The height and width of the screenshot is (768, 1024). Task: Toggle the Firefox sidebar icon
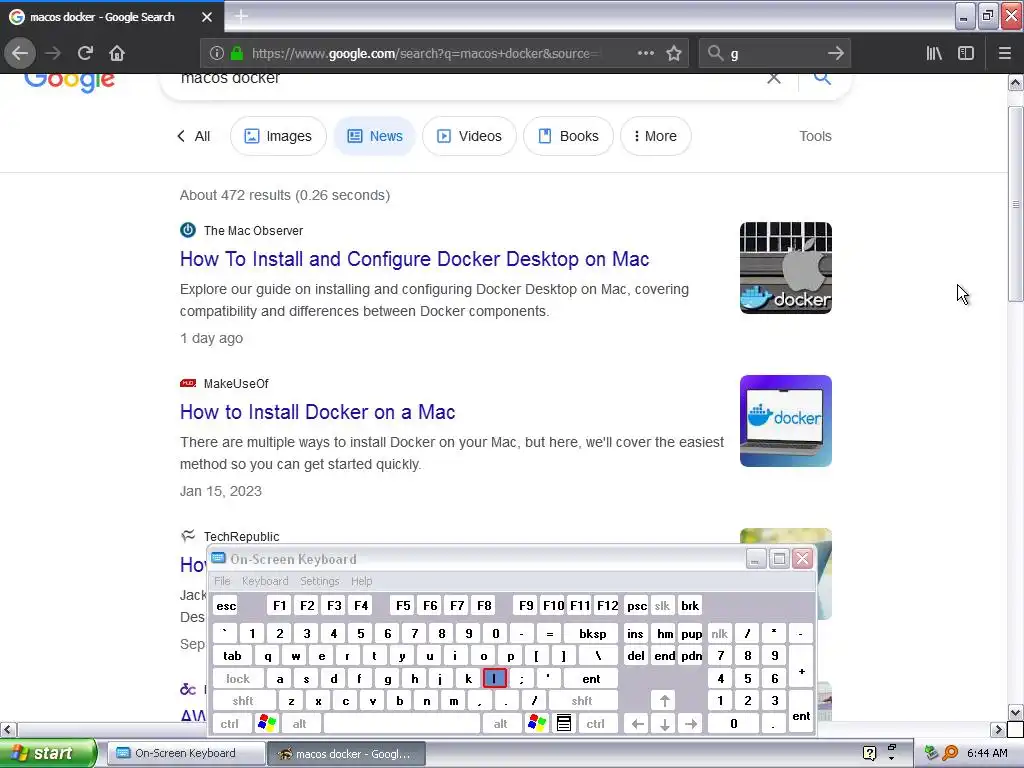[966, 53]
